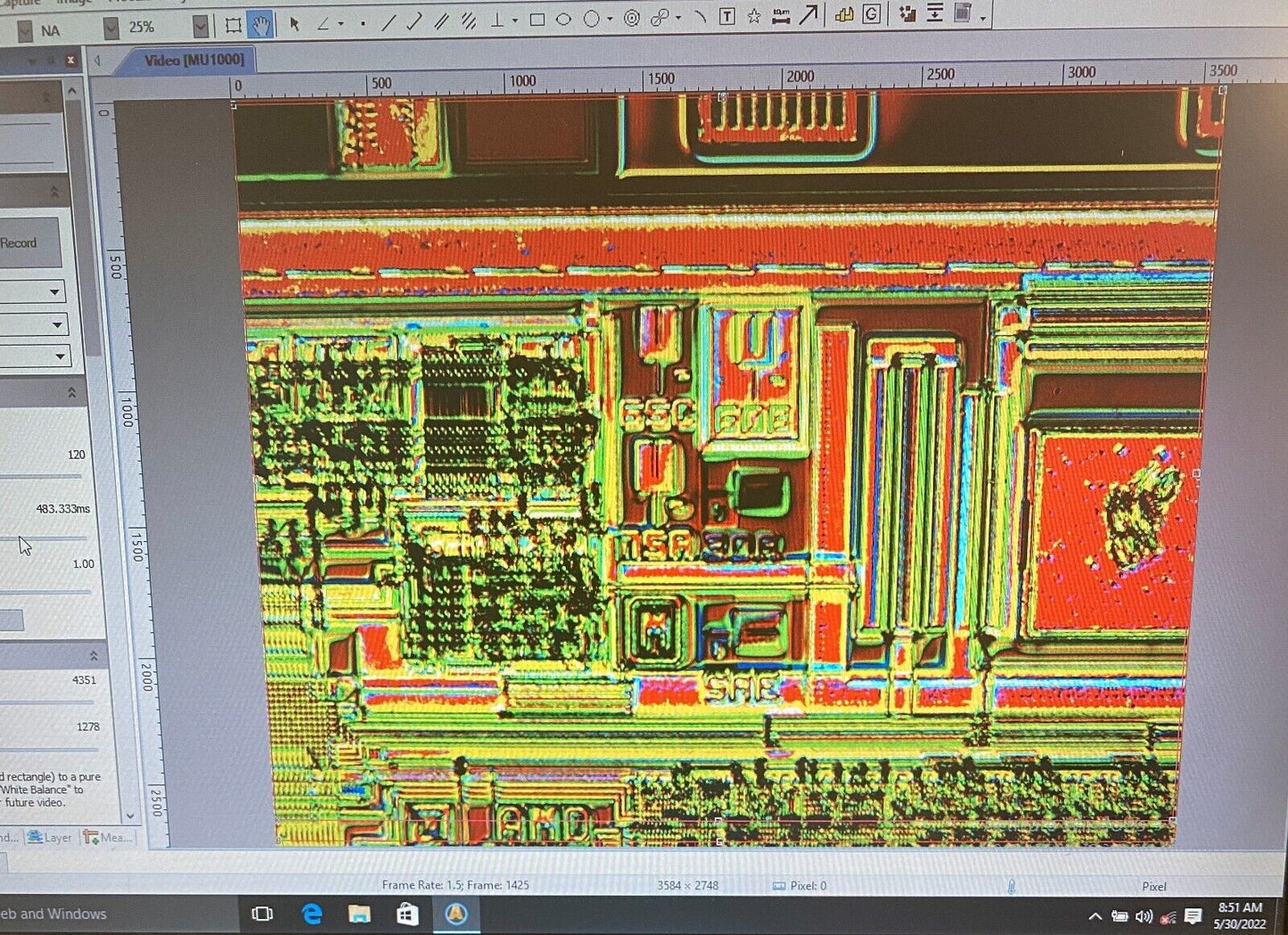Click the sidebar scrollbar up arrow
This screenshot has width=1288, height=935.
(x=73, y=91)
